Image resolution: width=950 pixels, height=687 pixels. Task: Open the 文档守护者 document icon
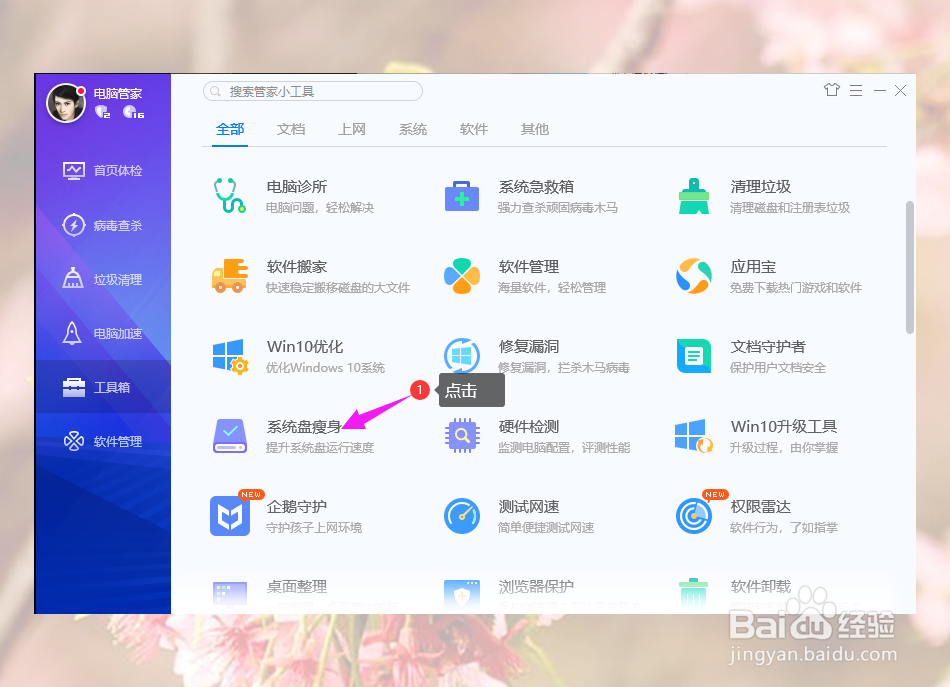694,356
